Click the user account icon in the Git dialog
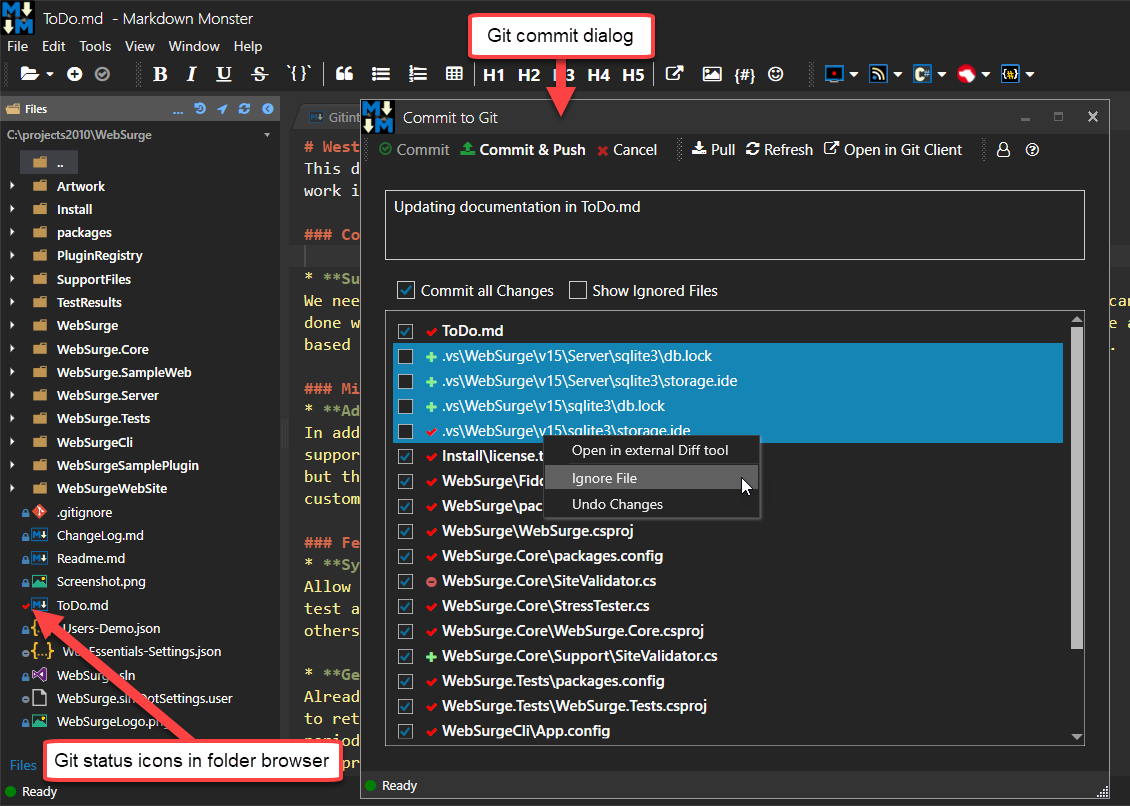Viewport: 1130px width, 806px height. [x=1003, y=150]
